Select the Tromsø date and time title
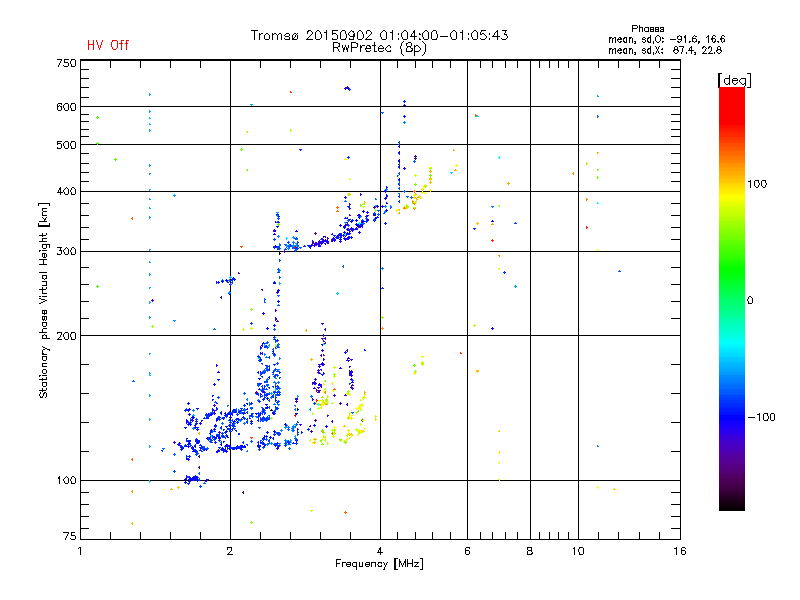Viewport: 800px width, 600px height. tap(379, 35)
